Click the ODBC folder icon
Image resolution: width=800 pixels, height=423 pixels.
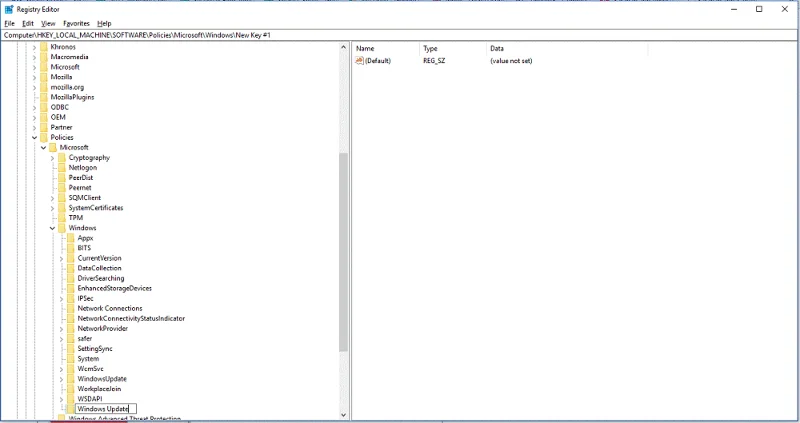[44, 107]
